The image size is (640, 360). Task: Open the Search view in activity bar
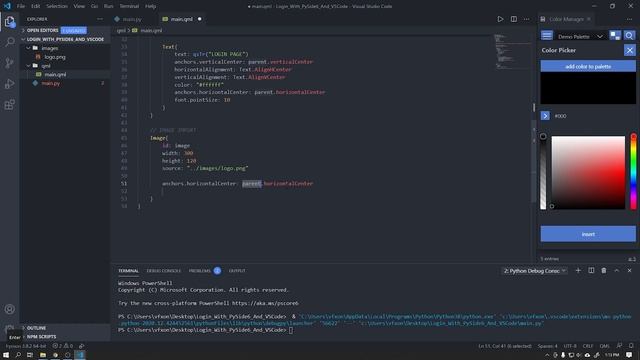(10, 42)
